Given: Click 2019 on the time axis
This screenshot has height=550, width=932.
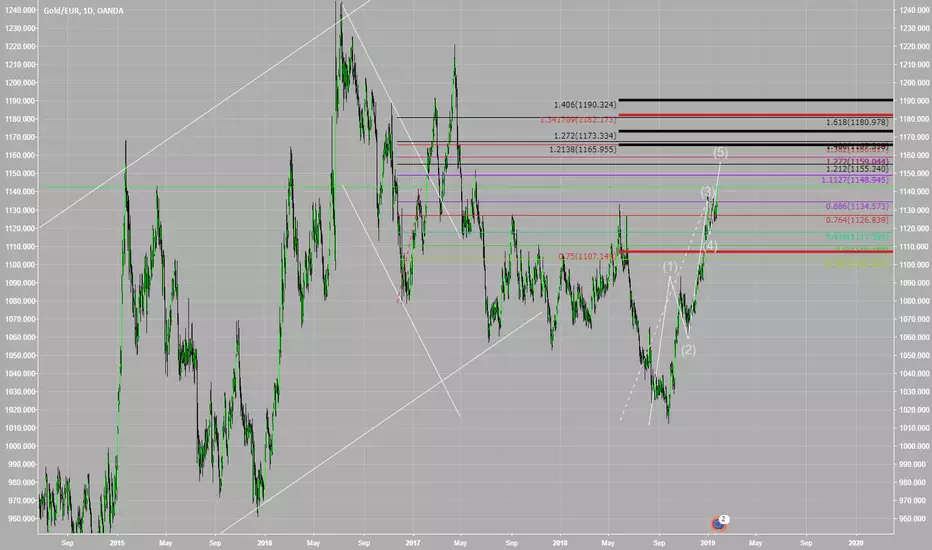Looking at the screenshot, I should point(707,543).
